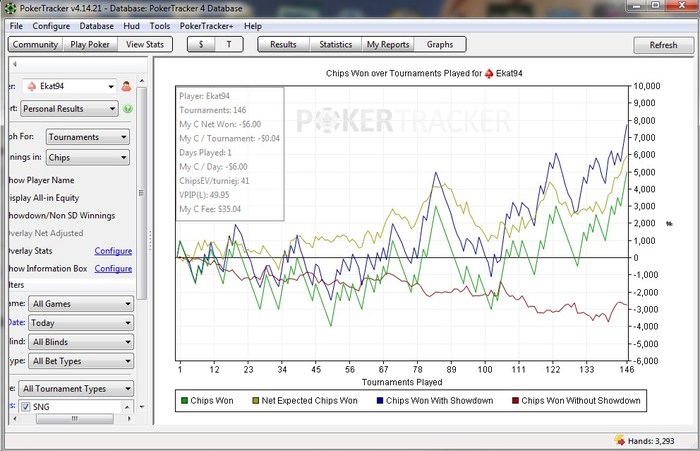Switch to the Community tab

[x=35, y=45]
